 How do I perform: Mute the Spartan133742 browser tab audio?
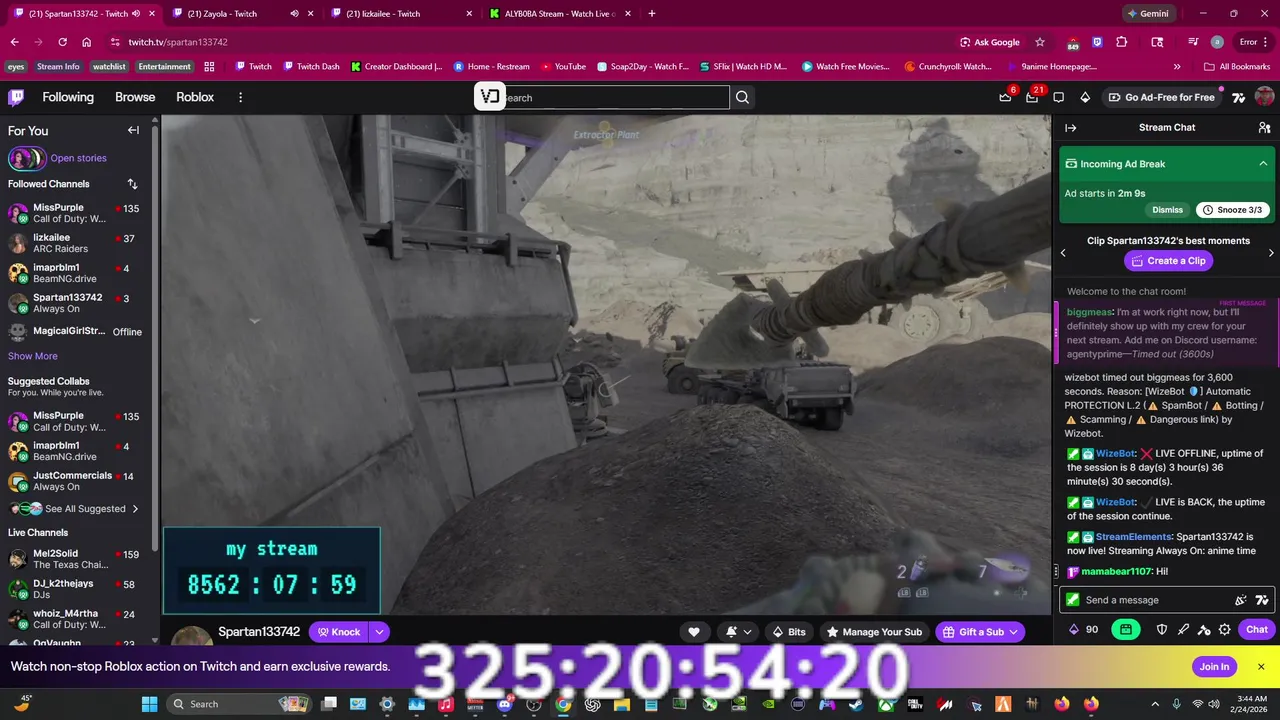click(x=136, y=13)
